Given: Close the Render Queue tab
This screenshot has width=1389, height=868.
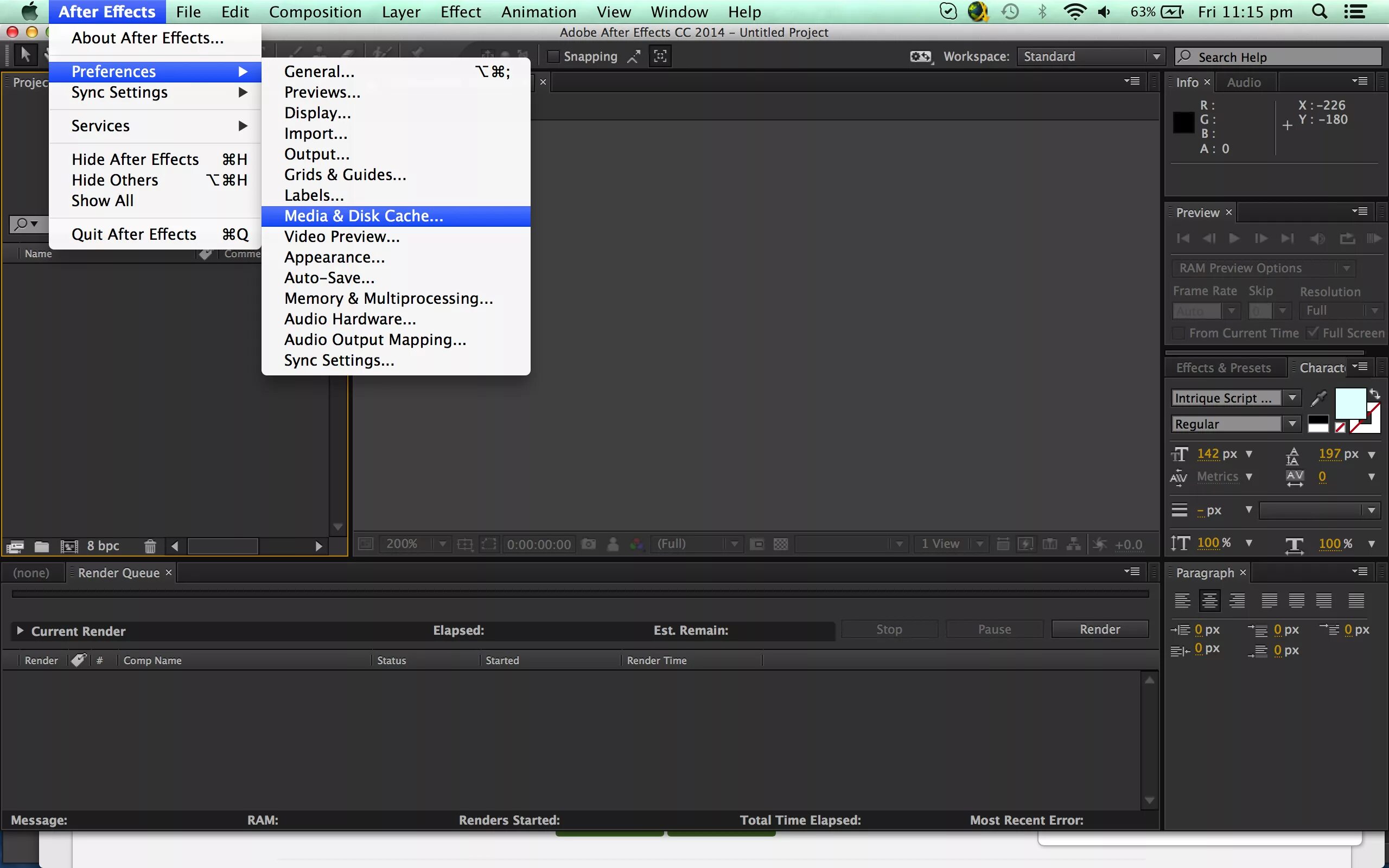Looking at the screenshot, I should pos(169,572).
